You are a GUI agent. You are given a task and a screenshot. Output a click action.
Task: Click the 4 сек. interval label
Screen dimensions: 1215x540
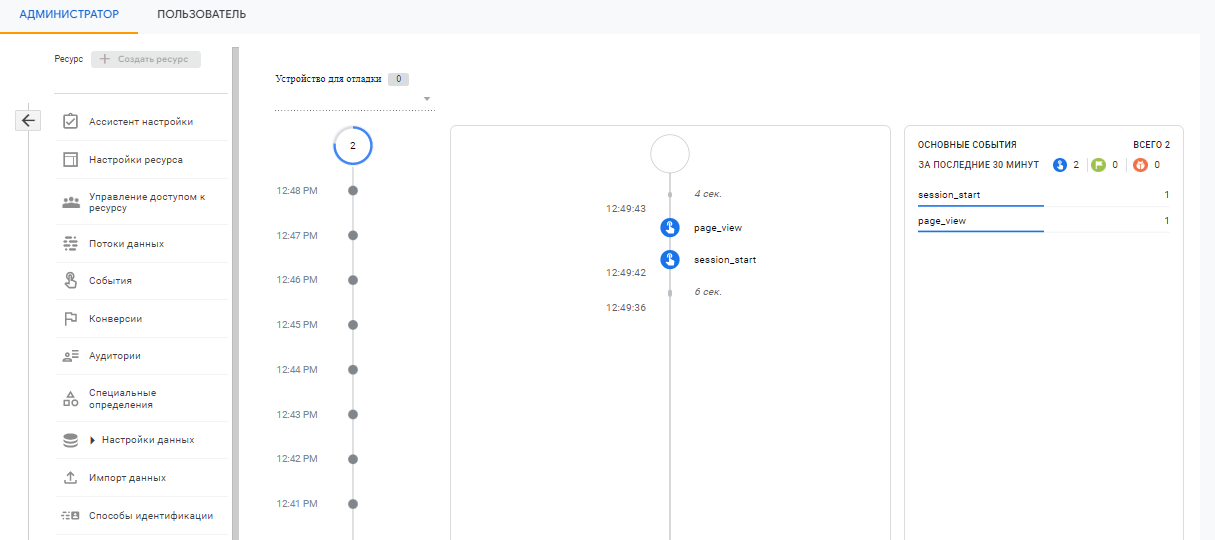tap(708, 194)
